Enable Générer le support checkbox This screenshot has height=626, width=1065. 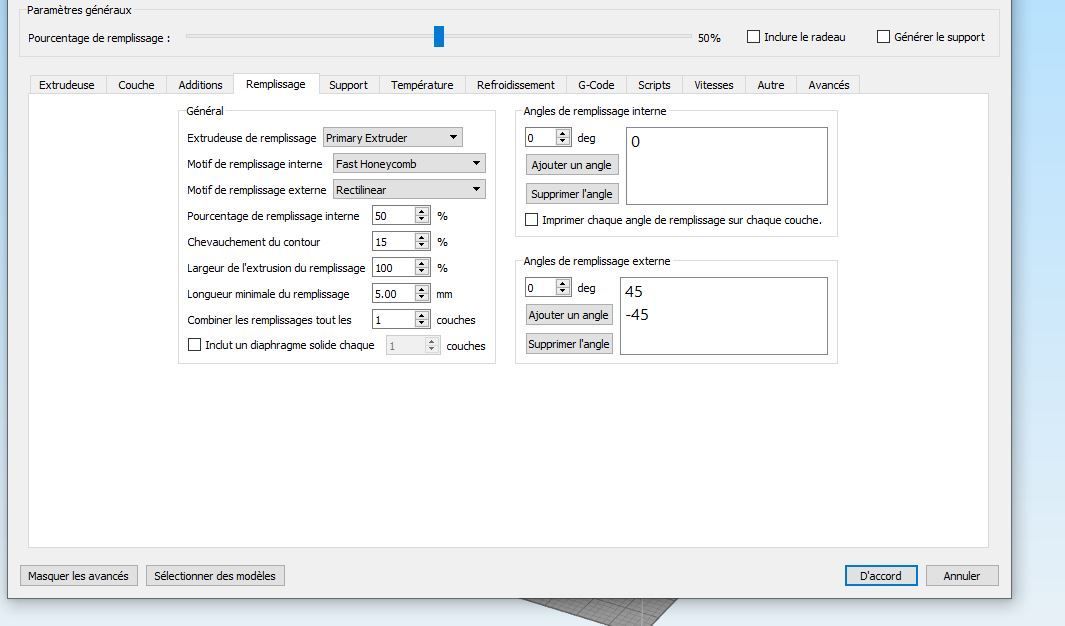point(883,37)
